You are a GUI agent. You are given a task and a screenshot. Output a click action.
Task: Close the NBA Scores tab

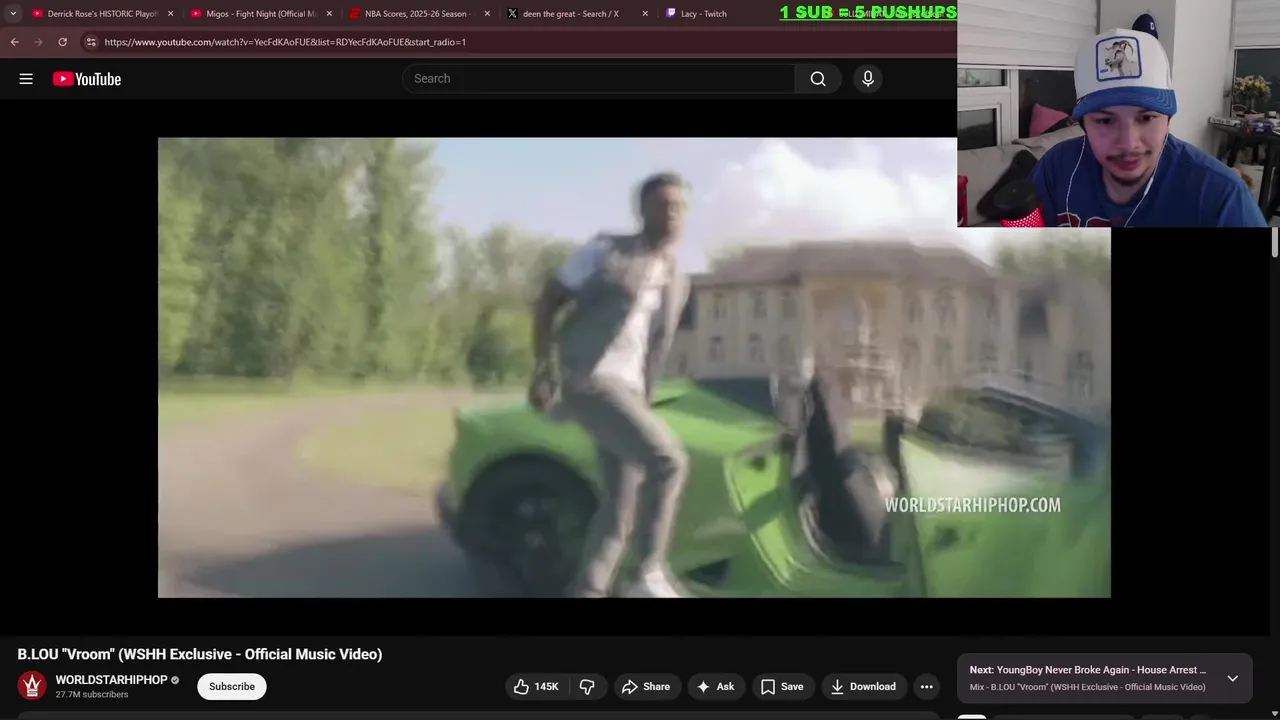tap(487, 14)
